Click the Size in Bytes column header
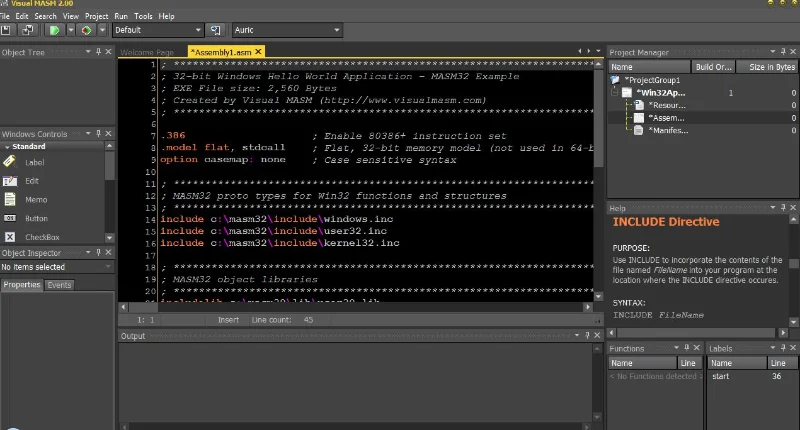Screen dimensions: 800x430 click(x=767, y=67)
